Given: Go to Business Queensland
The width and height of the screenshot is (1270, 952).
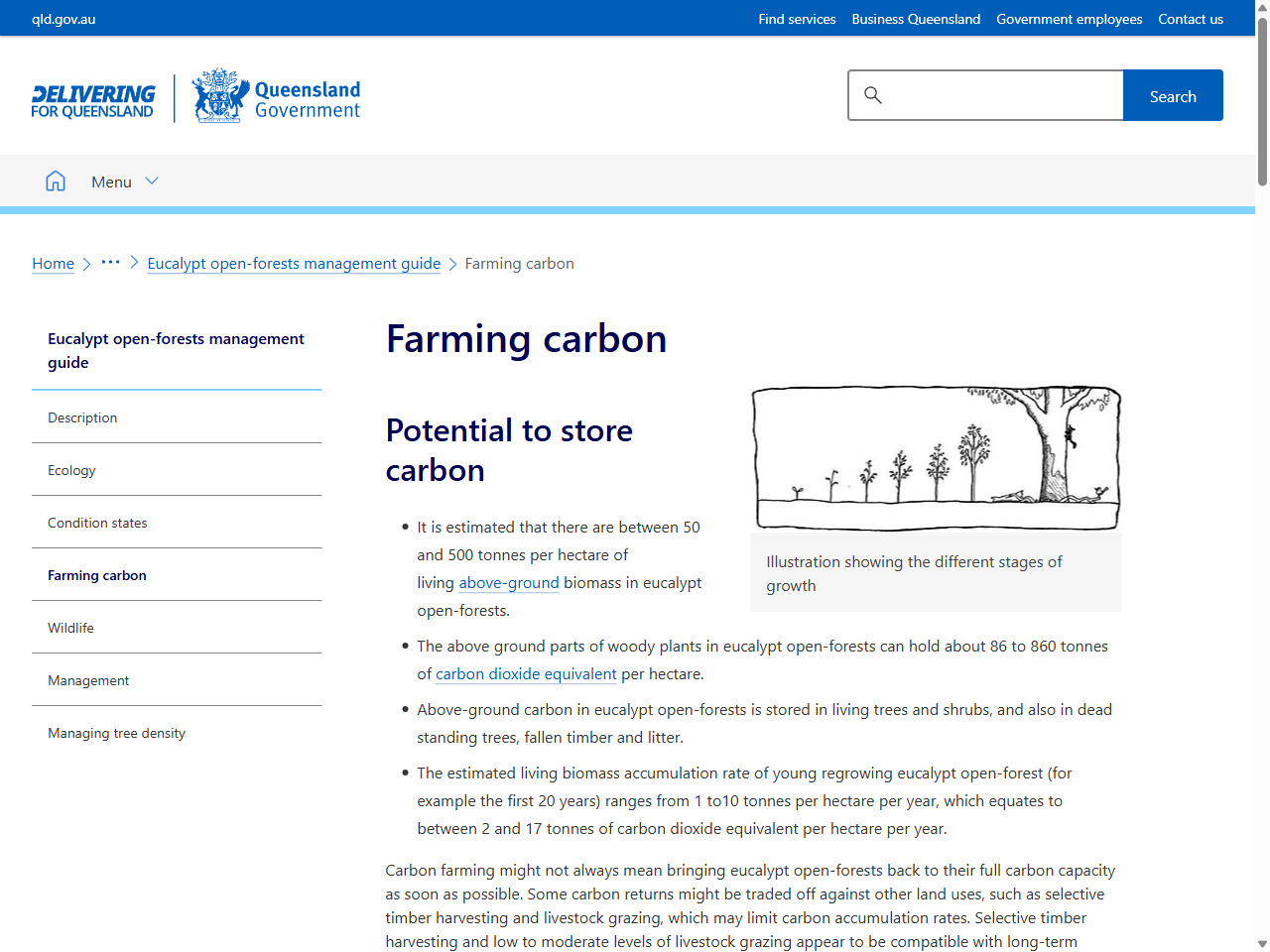Looking at the screenshot, I should point(916,19).
